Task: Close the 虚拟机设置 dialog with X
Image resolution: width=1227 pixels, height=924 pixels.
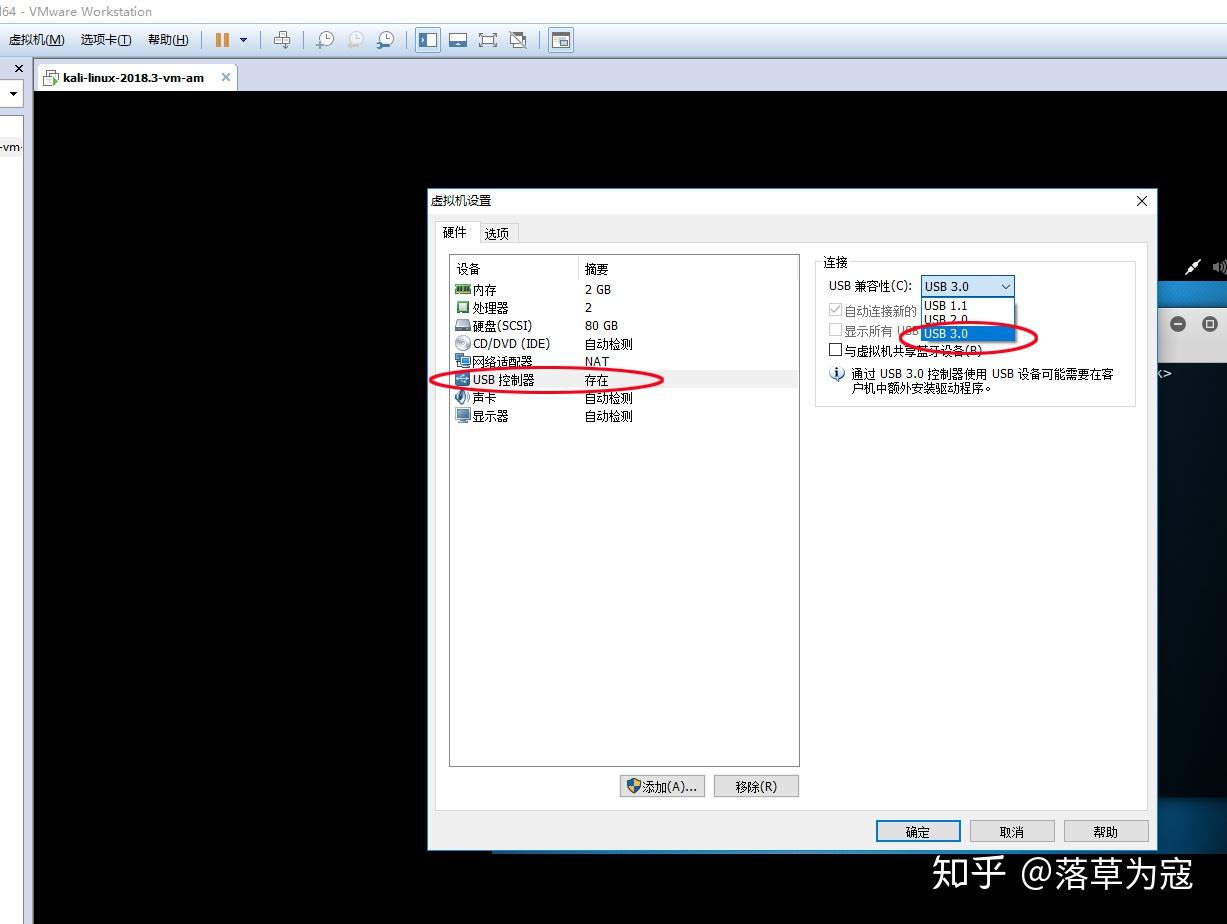Action: pos(1142,201)
